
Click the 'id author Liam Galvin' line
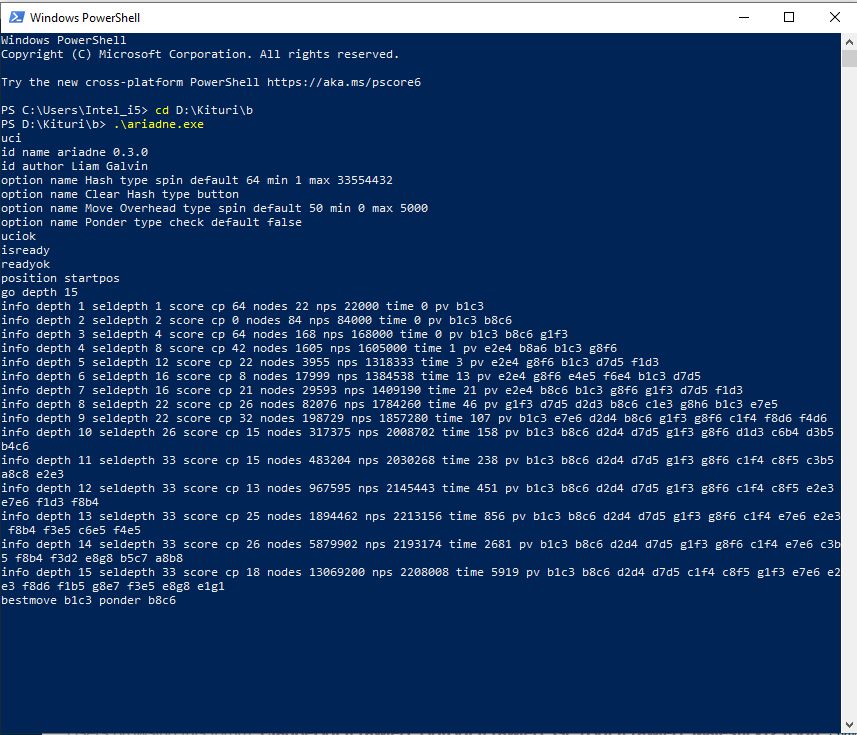pos(74,166)
